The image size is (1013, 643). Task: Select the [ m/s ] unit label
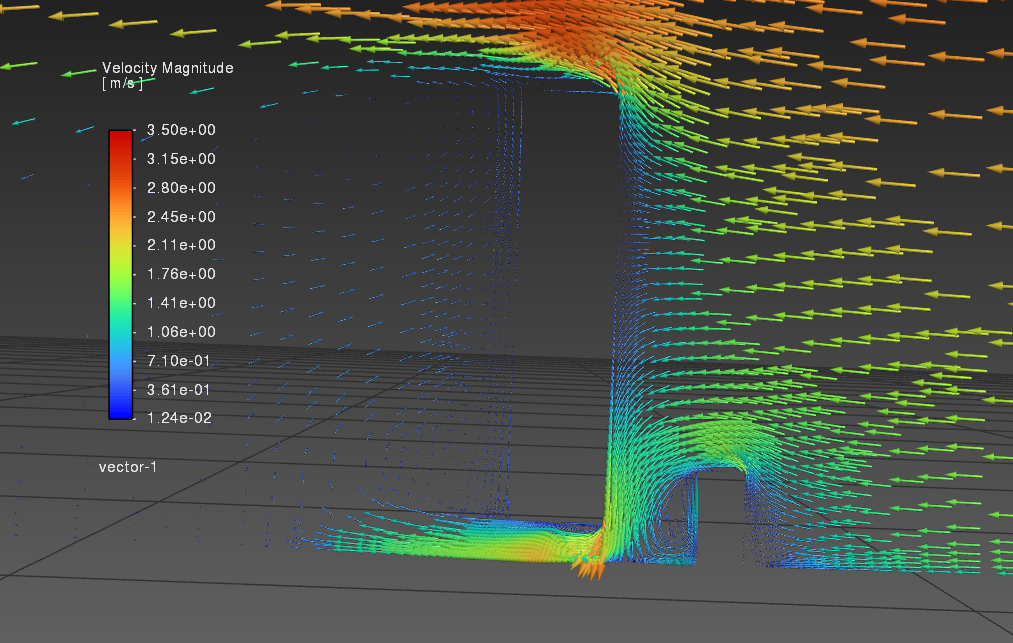pos(122,83)
